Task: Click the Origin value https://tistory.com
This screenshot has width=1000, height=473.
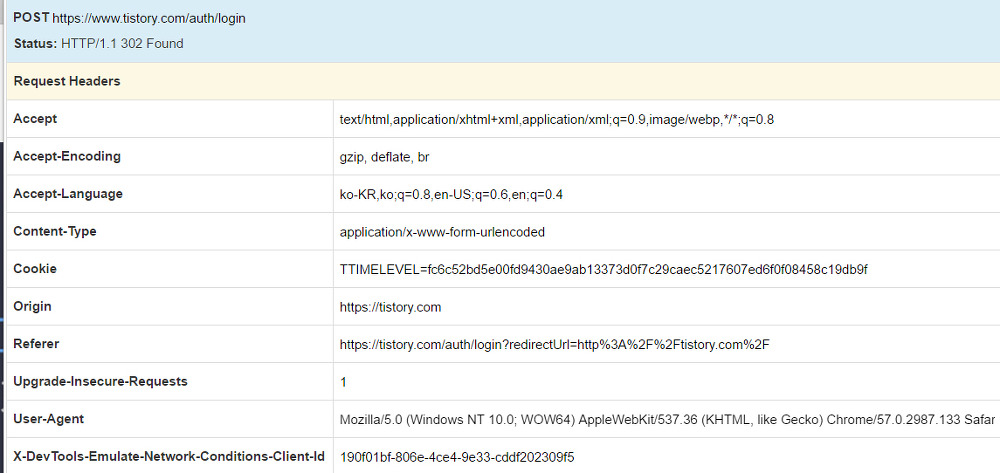Action: (x=390, y=307)
